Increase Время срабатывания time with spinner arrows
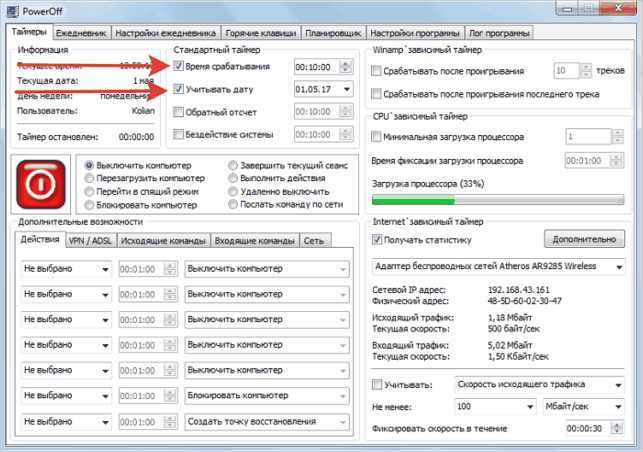Image resolution: width=643 pixels, height=452 pixels. (x=346, y=64)
